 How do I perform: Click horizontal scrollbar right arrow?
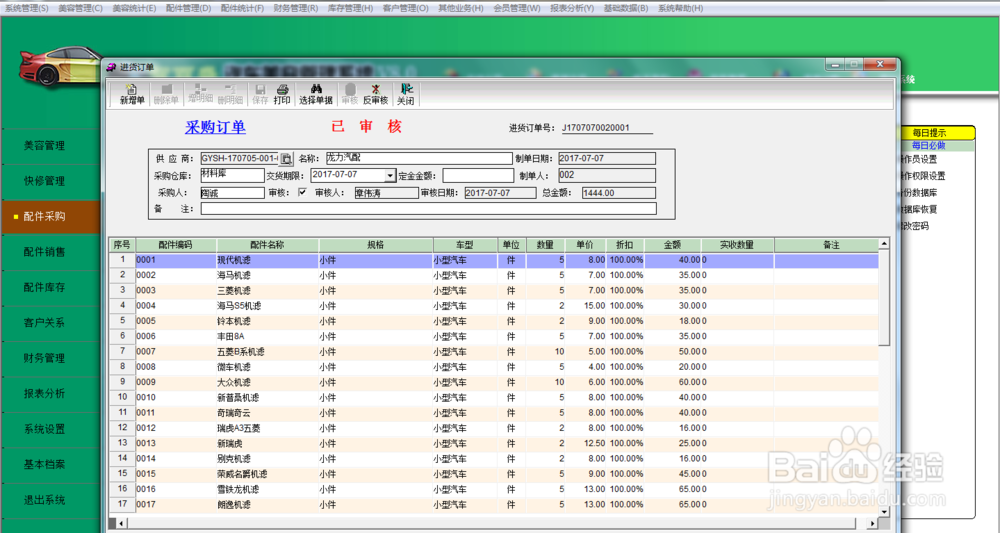pos(874,523)
